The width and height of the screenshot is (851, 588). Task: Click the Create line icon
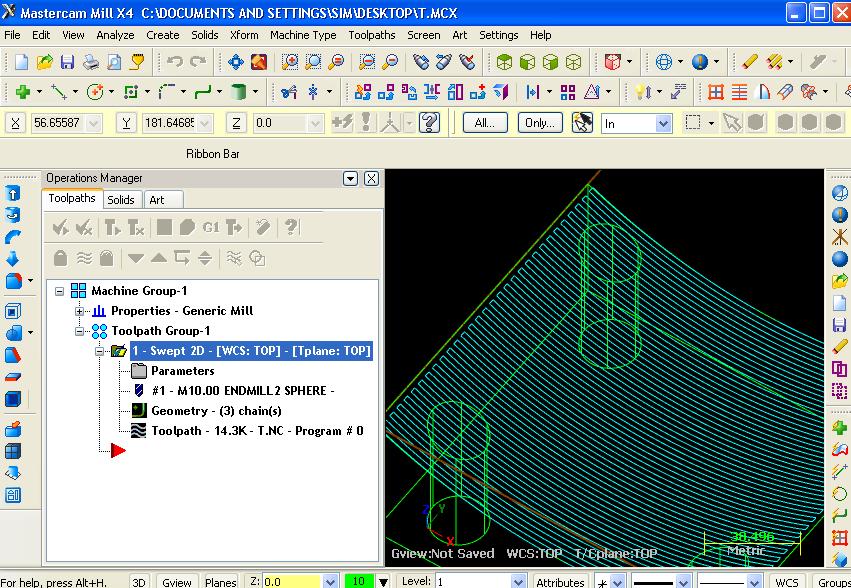click(x=59, y=92)
